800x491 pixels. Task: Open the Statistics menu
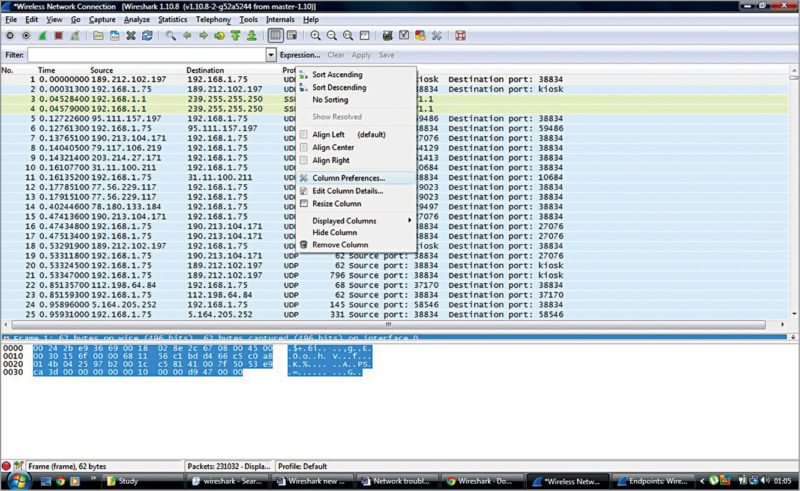(173, 19)
